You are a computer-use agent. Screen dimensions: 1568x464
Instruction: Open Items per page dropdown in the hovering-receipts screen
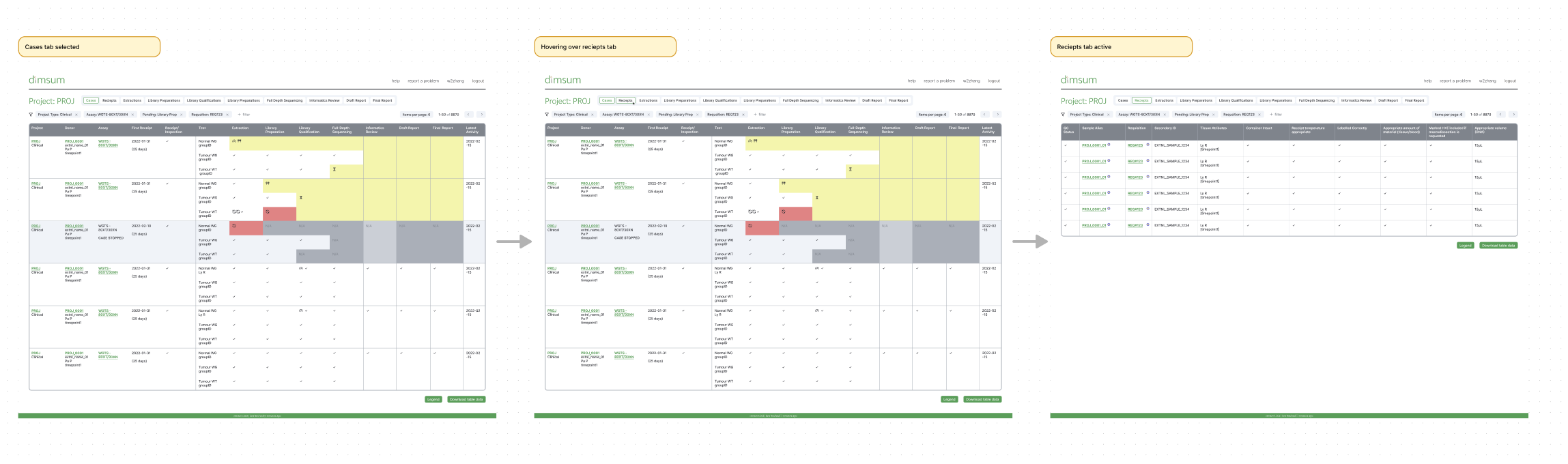click(932, 115)
